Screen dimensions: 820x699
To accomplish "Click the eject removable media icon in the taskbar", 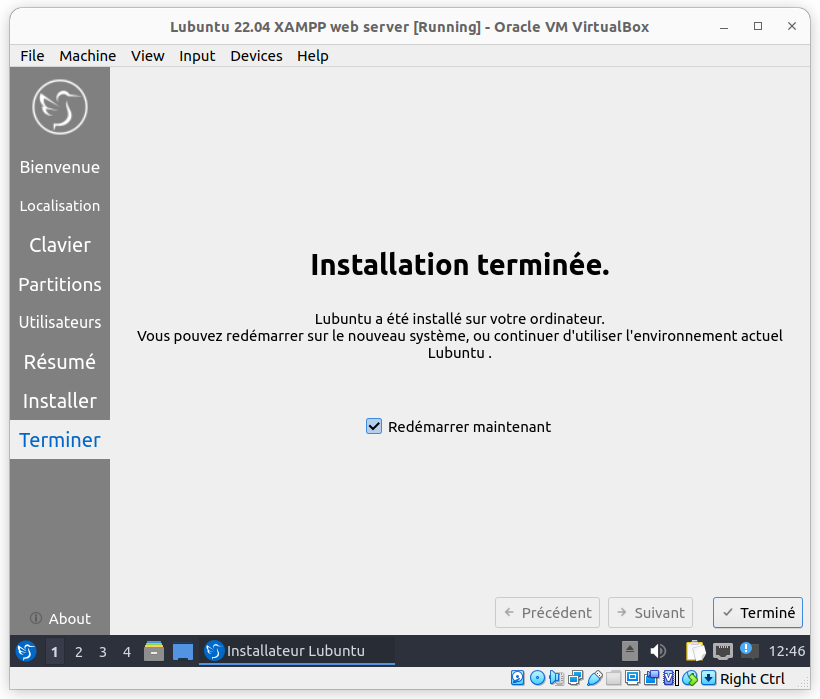I will point(631,650).
